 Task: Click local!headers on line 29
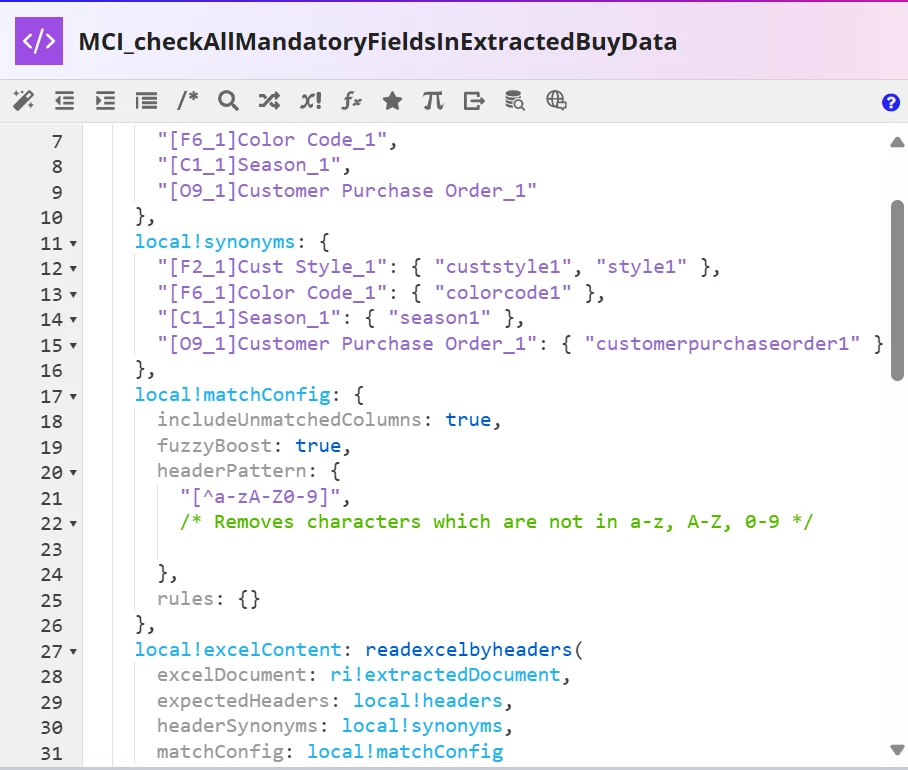[428, 701]
